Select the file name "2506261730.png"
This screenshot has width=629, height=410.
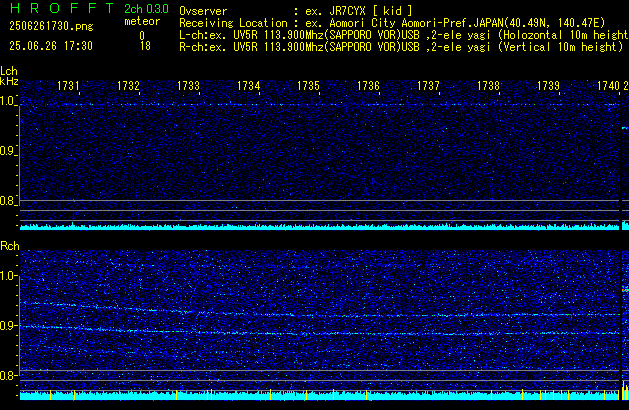[51, 26]
